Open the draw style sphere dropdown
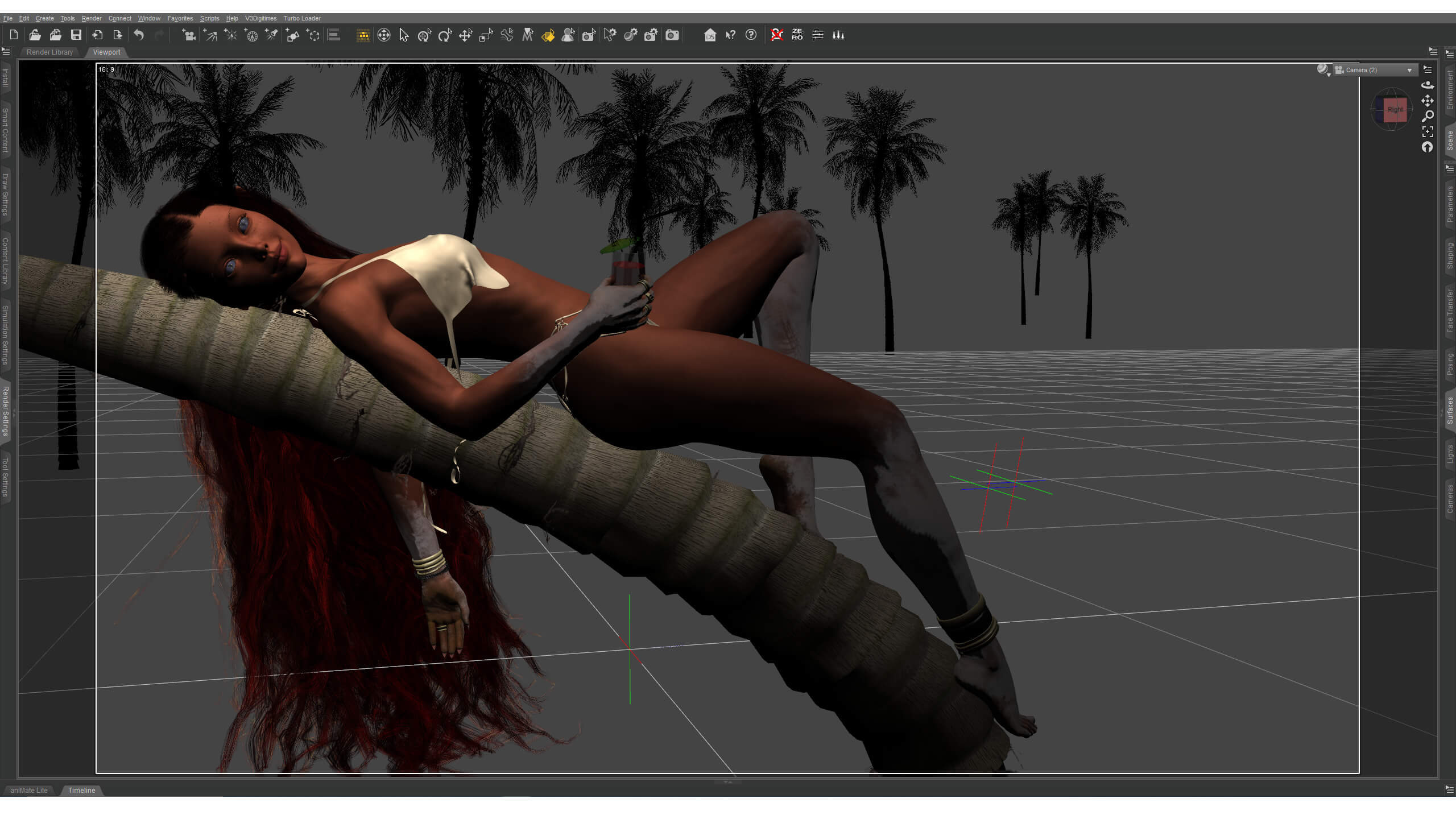Screen dimensions: 1456x819 point(1323,70)
